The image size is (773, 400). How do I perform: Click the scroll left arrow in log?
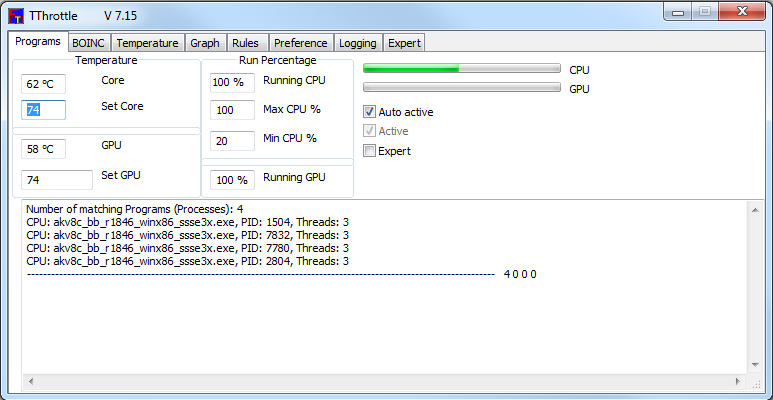coord(31,381)
